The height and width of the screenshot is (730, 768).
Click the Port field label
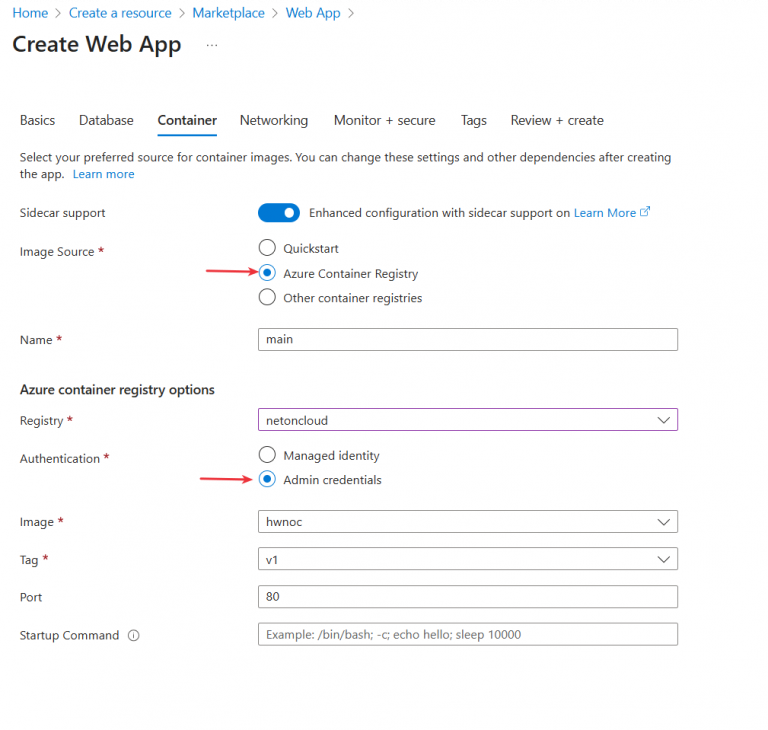pos(31,598)
